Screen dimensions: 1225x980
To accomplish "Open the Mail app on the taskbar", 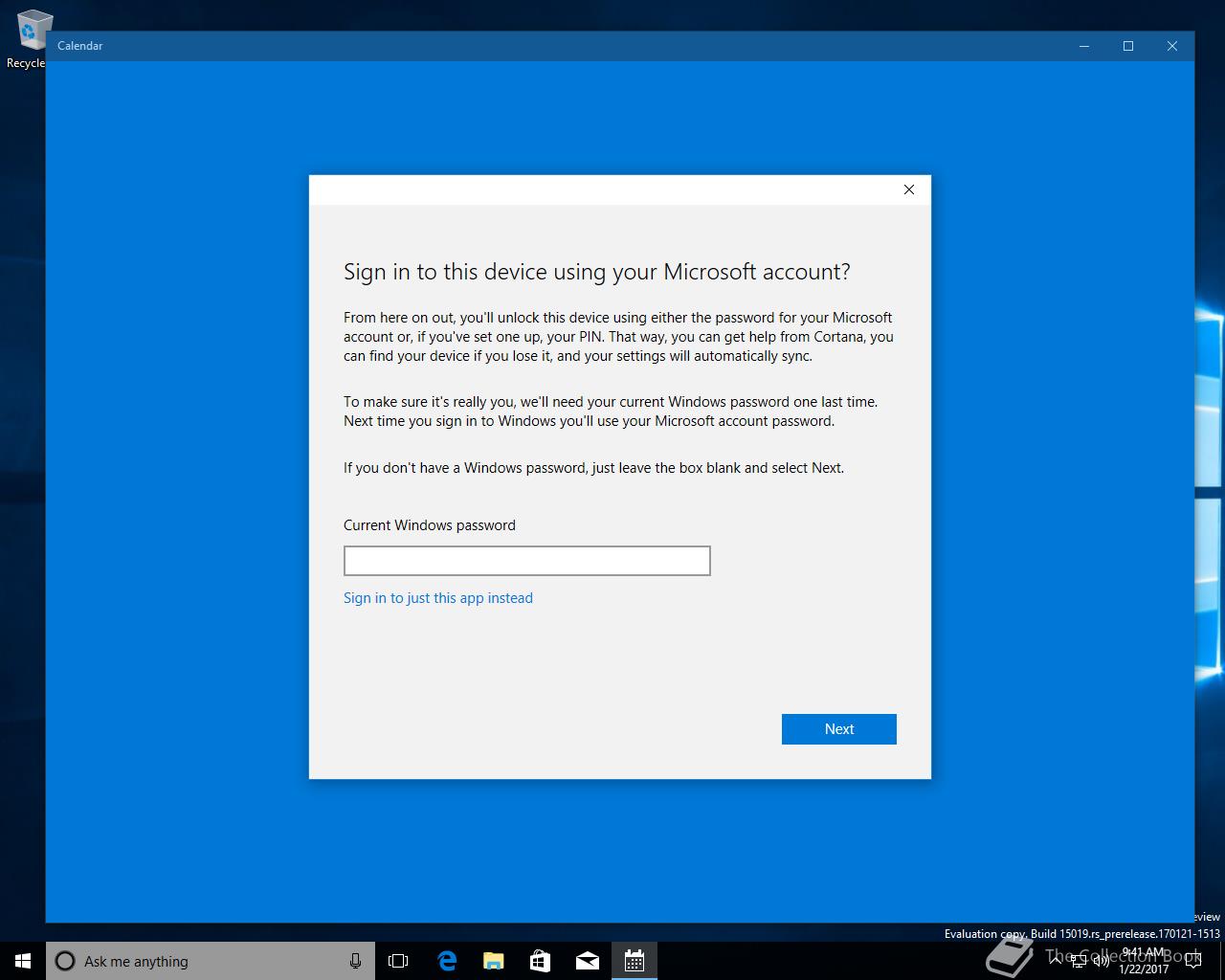I will (x=587, y=961).
